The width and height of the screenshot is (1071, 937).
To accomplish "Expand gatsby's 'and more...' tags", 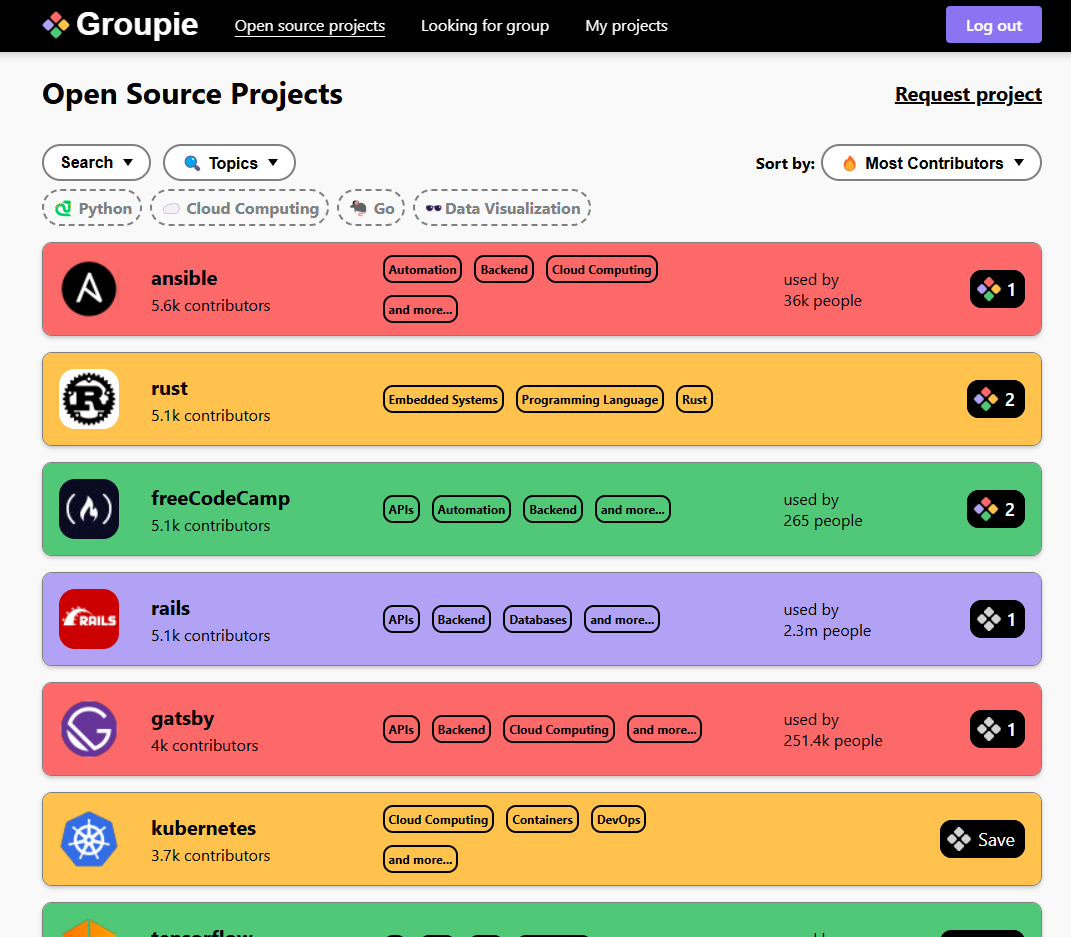I will point(665,729).
